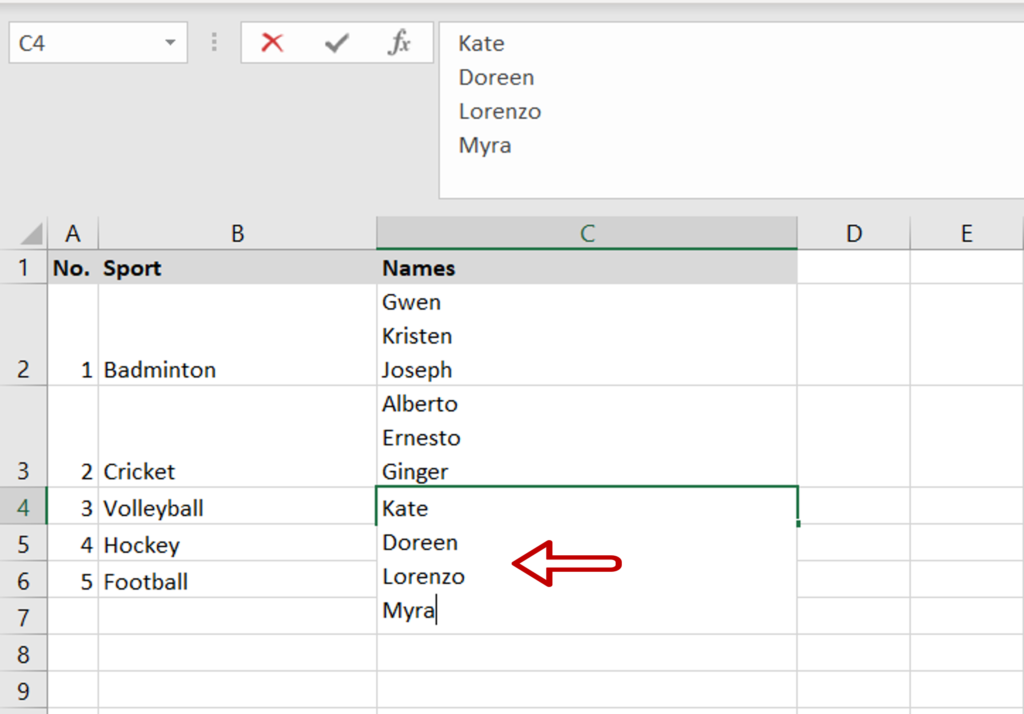Click the vertical dots separator next to Name Box

pyautogui.click(x=216, y=42)
